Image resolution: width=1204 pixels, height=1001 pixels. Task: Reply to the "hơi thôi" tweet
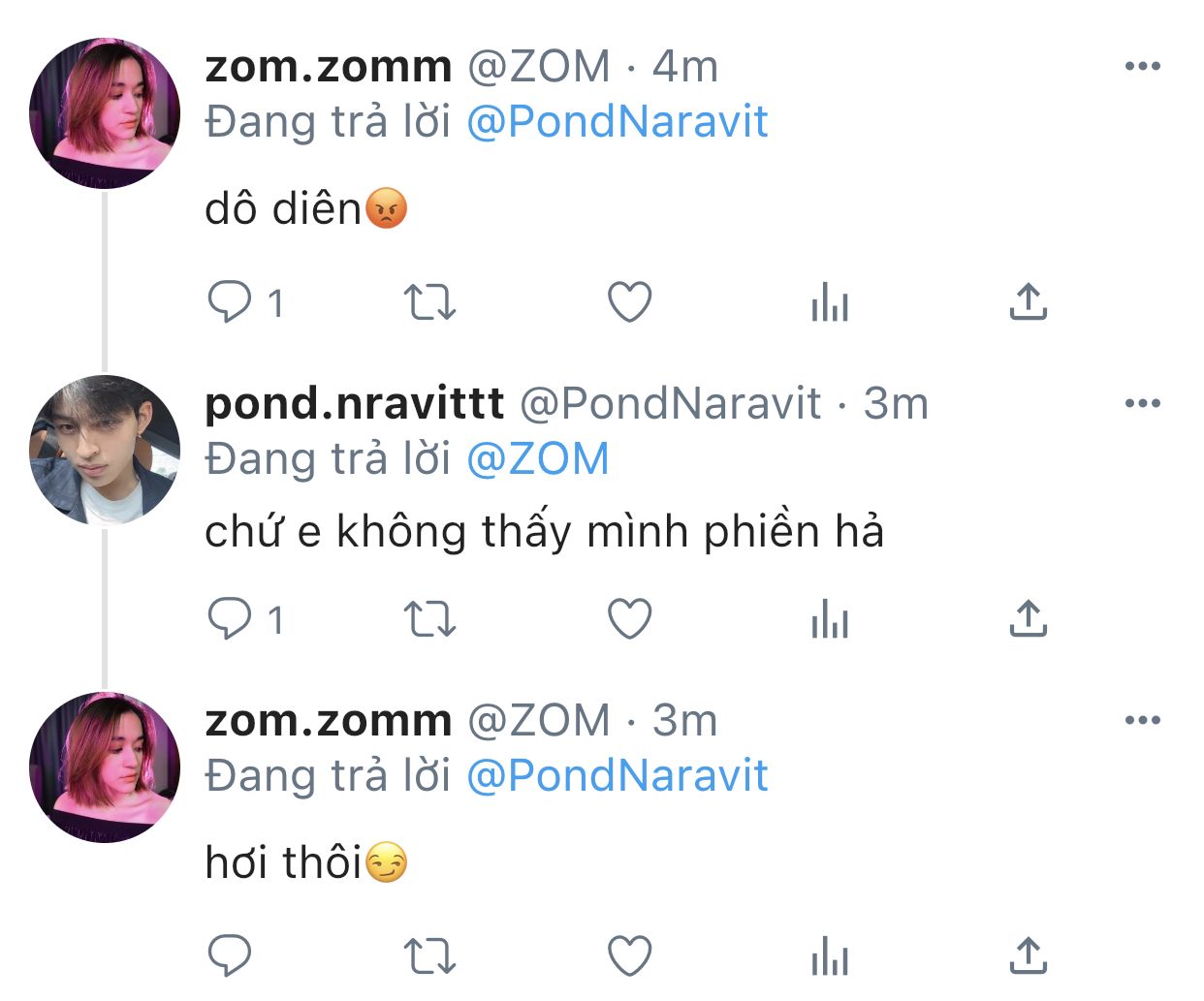coord(231,956)
